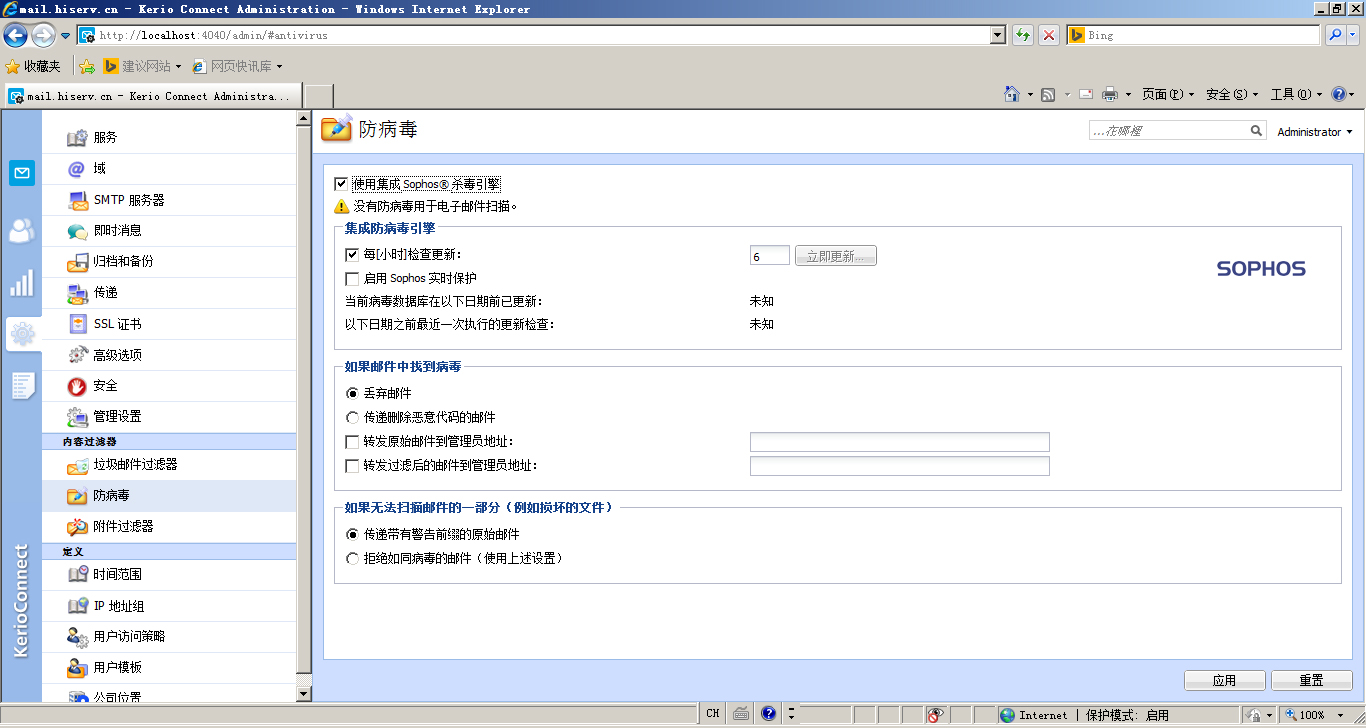The height and width of the screenshot is (728, 1366).
Task: Click the update interval hours field
Action: (769, 256)
